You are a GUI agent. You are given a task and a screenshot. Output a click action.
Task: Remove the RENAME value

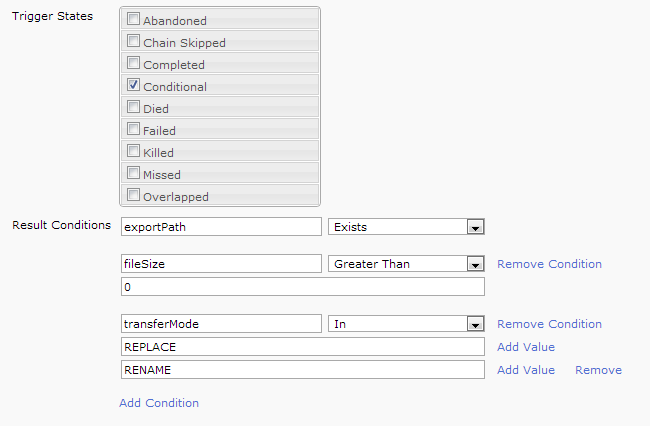[x=598, y=370]
